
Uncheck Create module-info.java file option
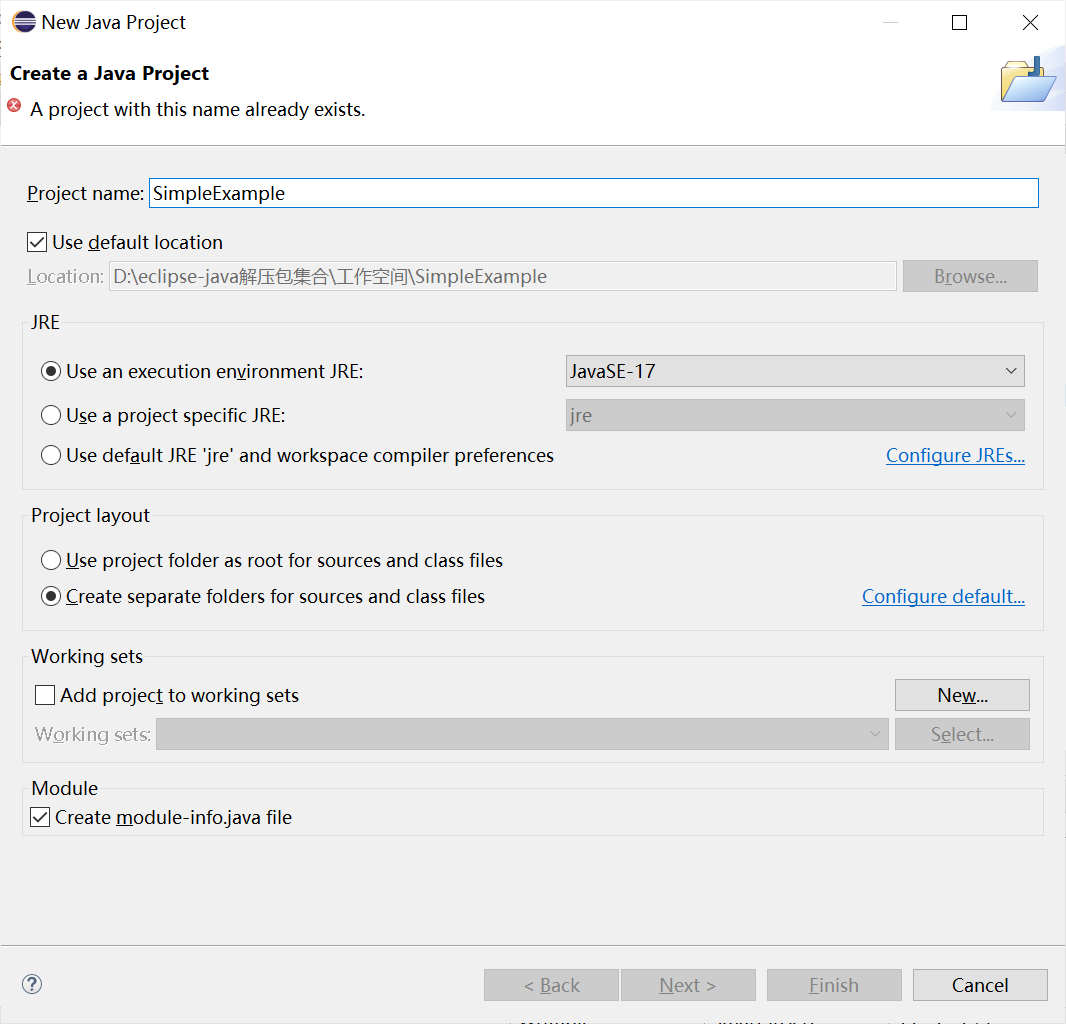[40, 817]
